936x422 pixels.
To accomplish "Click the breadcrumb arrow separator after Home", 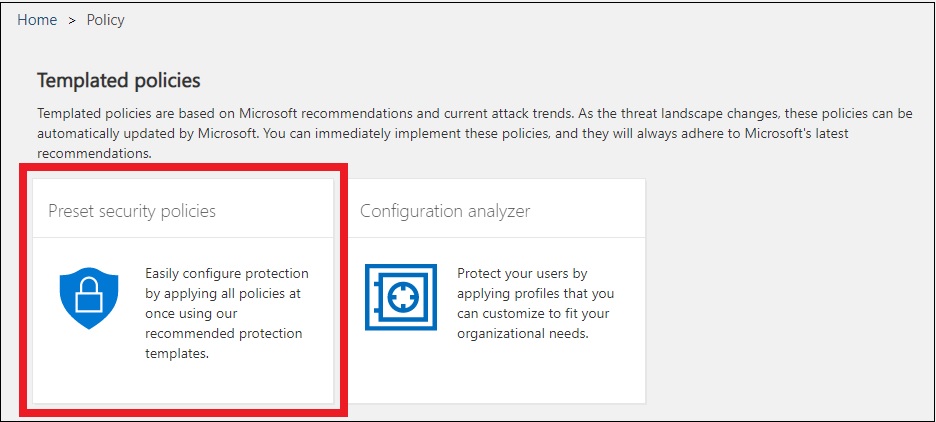I will point(72,20).
